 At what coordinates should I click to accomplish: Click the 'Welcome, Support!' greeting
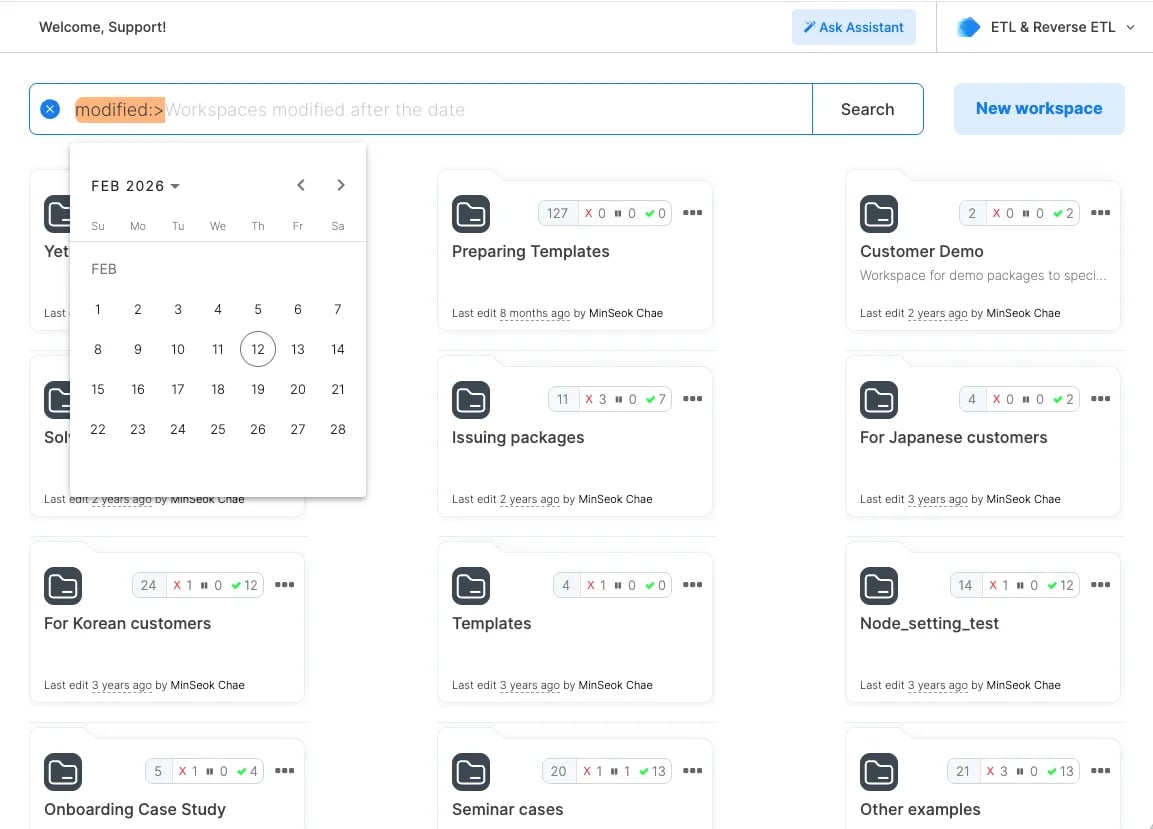click(102, 27)
